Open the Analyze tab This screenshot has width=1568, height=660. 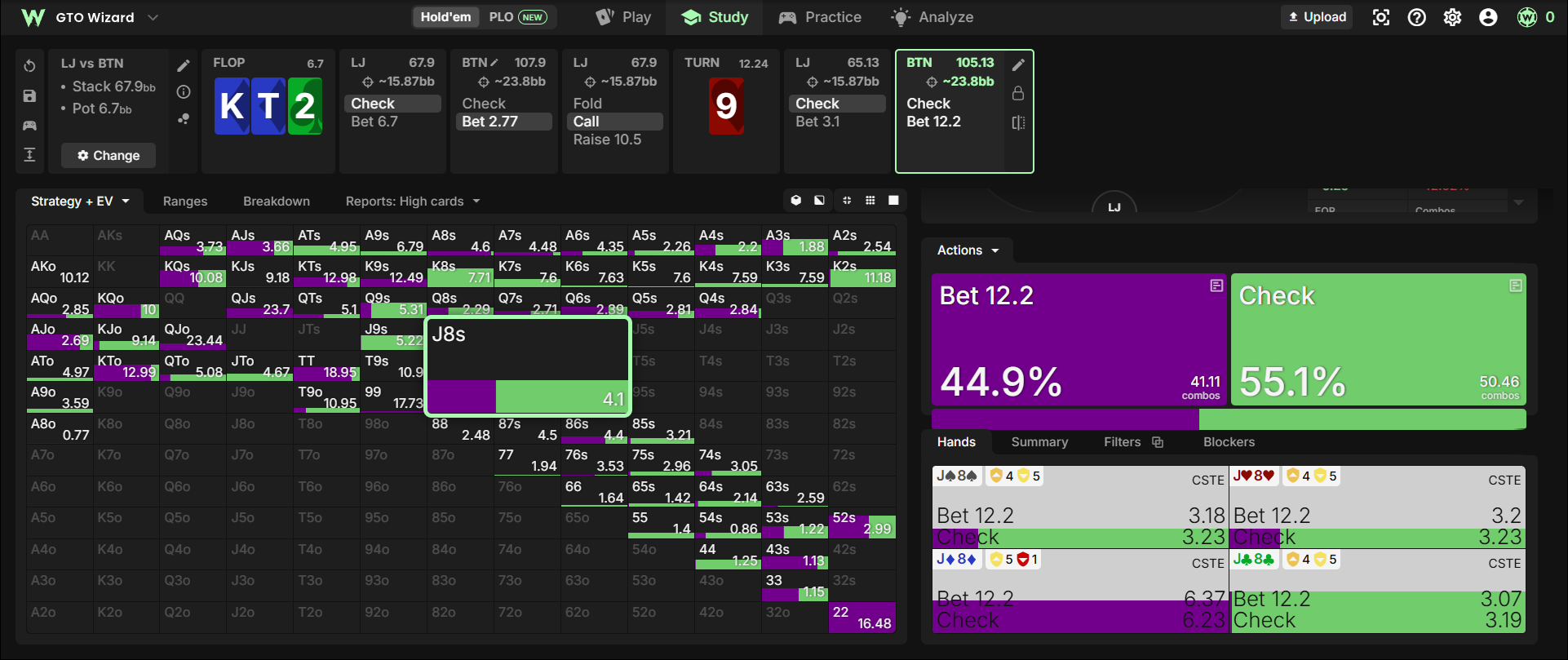pos(932,17)
